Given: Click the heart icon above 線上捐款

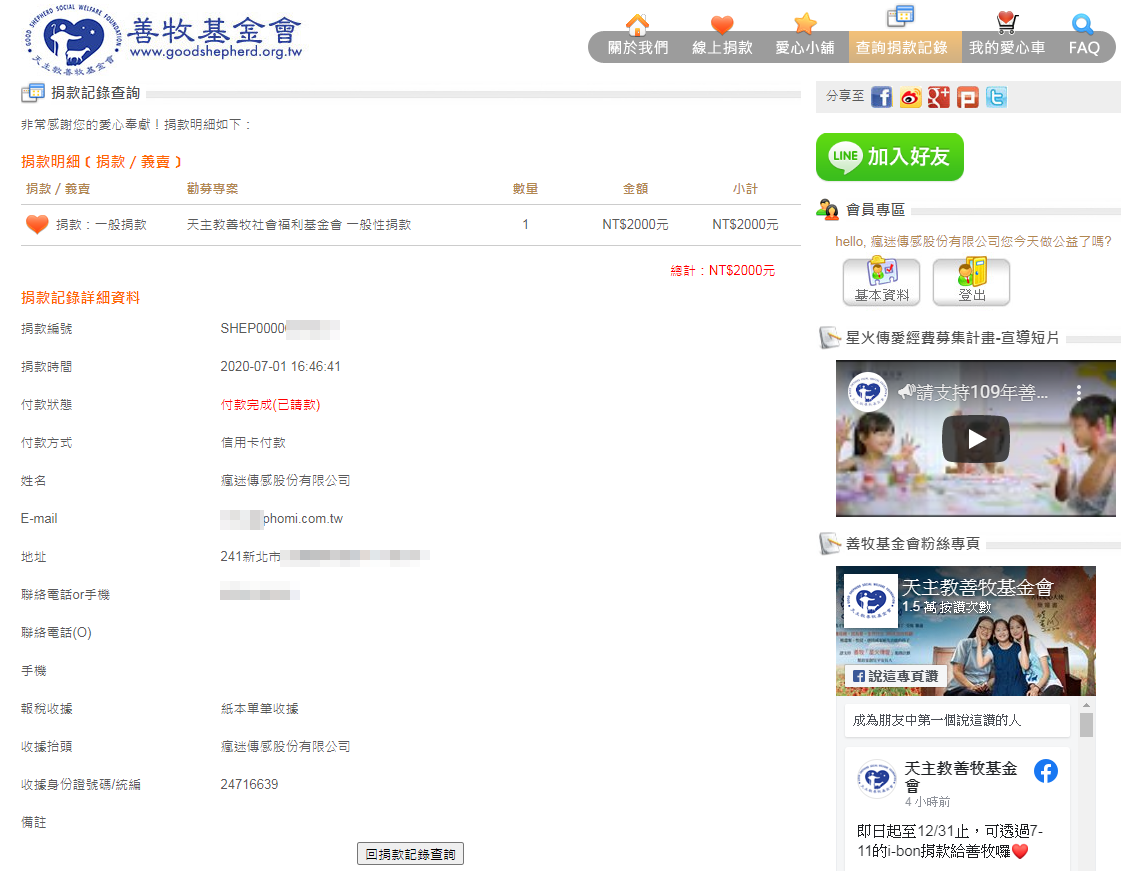Looking at the screenshot, I should point(722,25).
